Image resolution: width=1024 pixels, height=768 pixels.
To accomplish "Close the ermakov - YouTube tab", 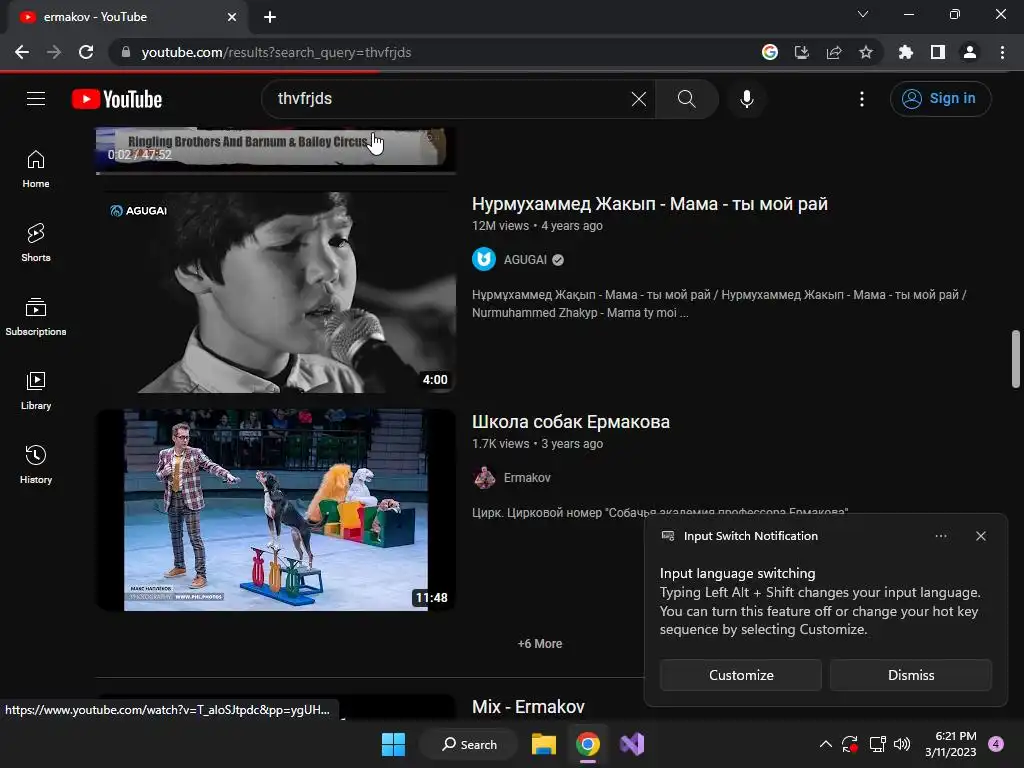I will click(232, 17).
